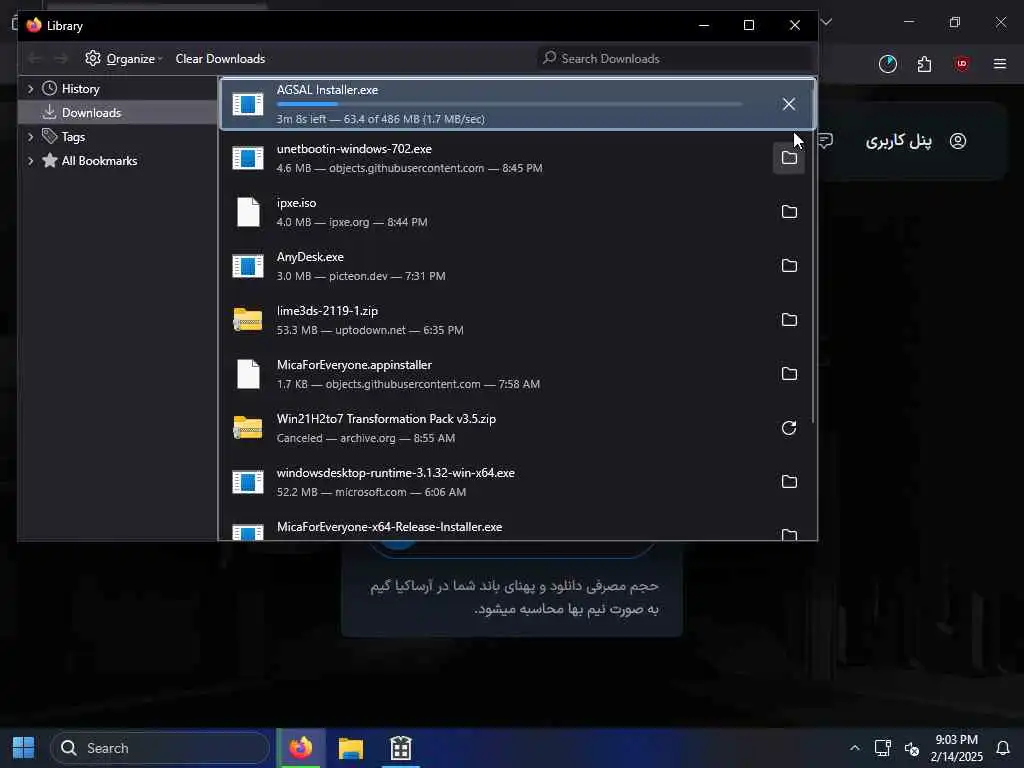Select the ipxe.iso download entry
Viewport: 1024px width, 768px height.
coord(516,212)
